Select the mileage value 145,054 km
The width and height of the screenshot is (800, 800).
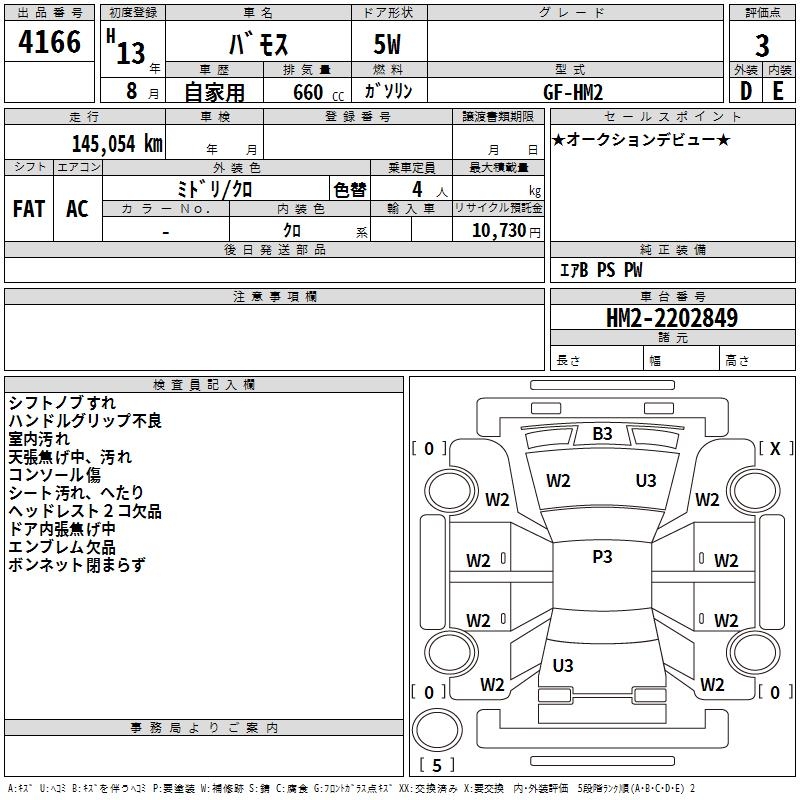pos(117,143)
